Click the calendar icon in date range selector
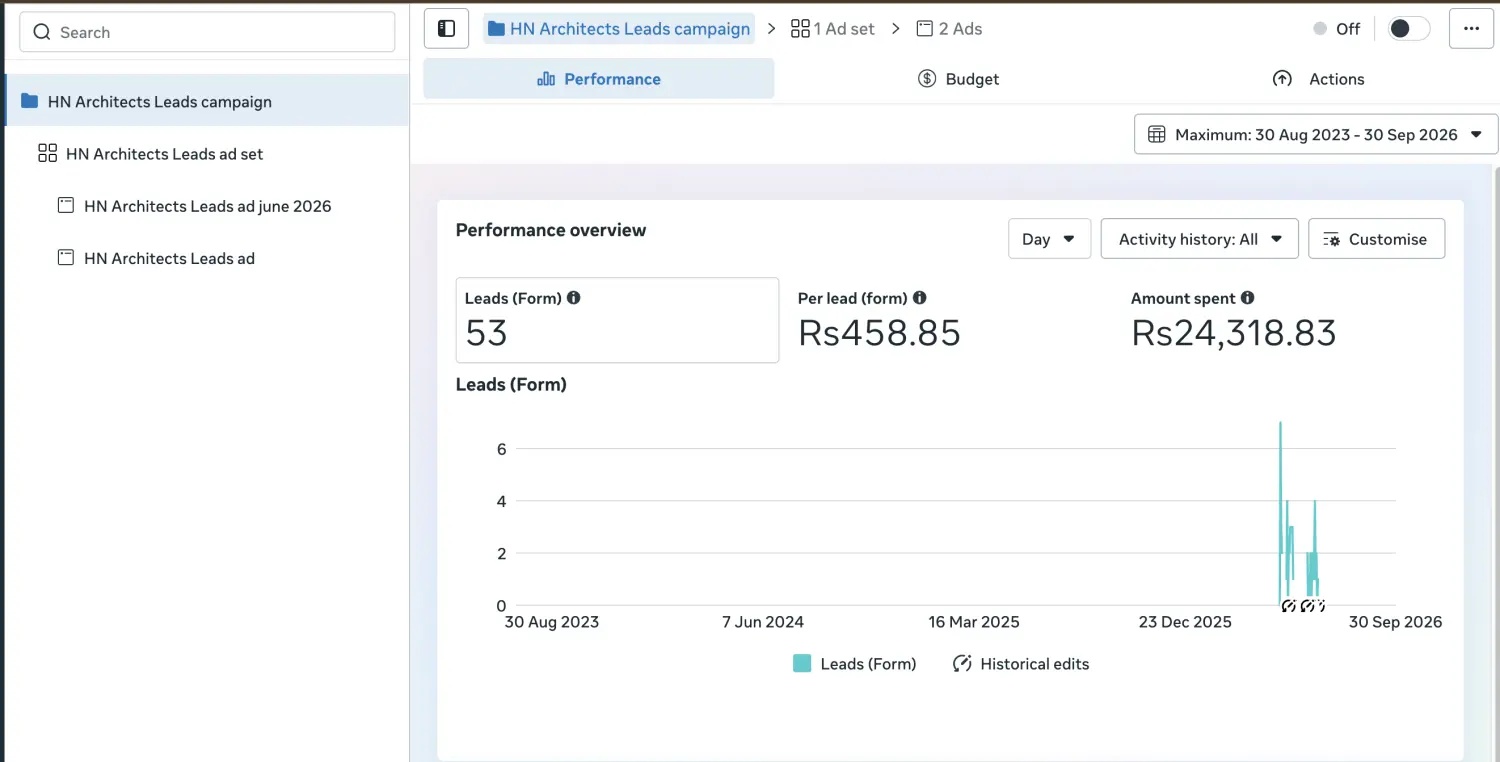1500x762 pixels. point(1157,134)
